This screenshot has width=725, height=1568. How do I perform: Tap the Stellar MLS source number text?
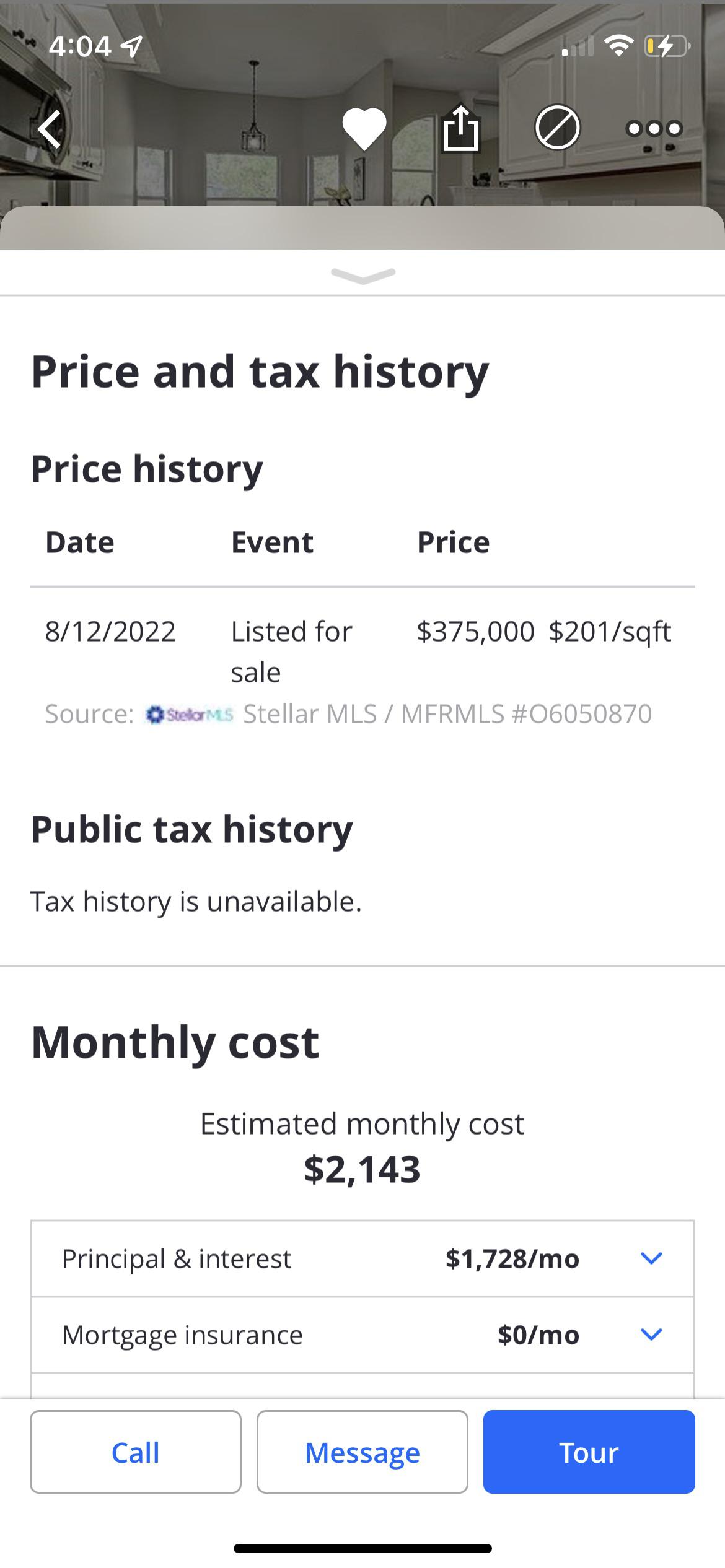click(x=447, y=715)
